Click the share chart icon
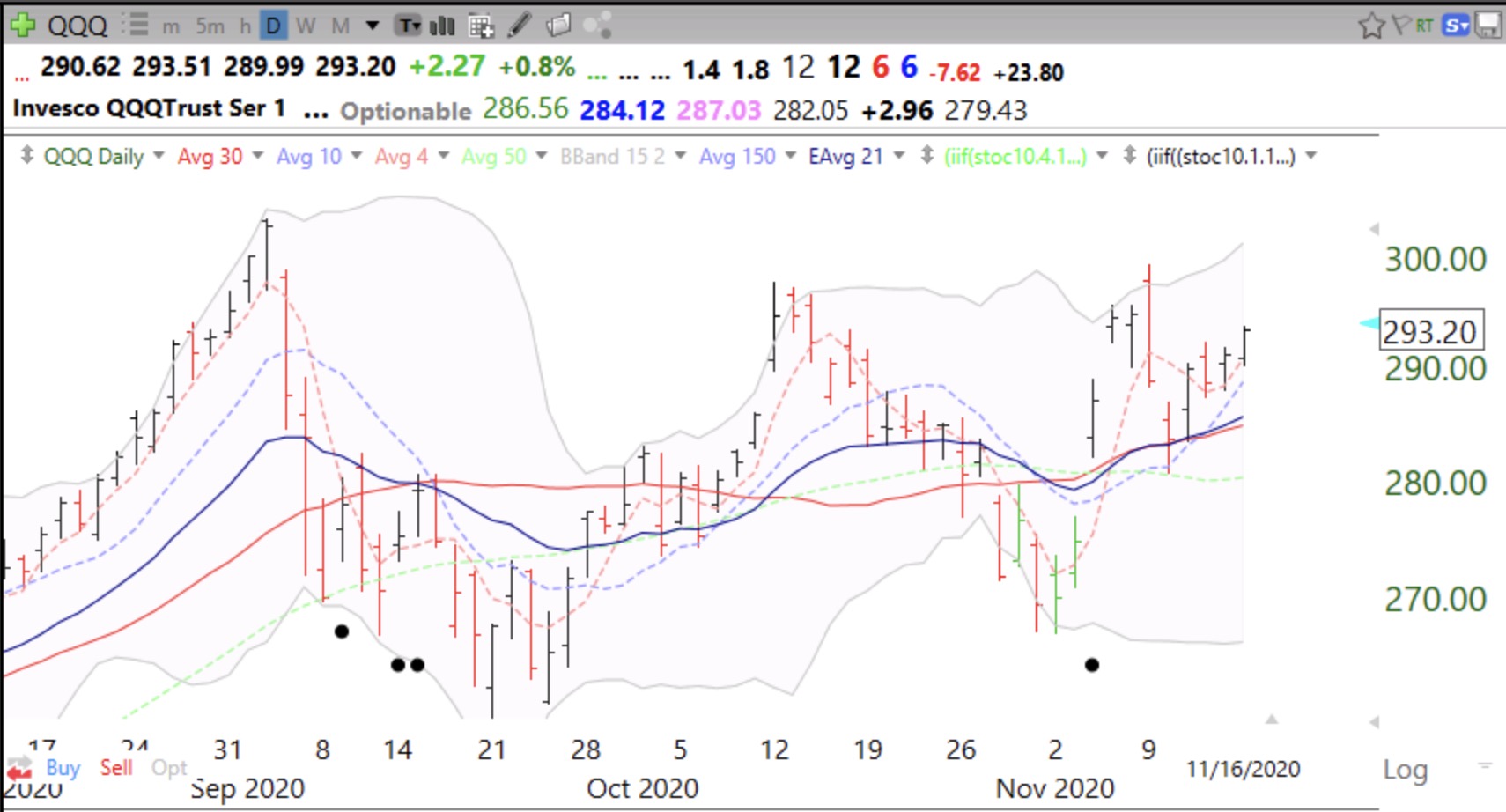The height and width of the screenshot is (812, 1506). (x=597, y=25)
